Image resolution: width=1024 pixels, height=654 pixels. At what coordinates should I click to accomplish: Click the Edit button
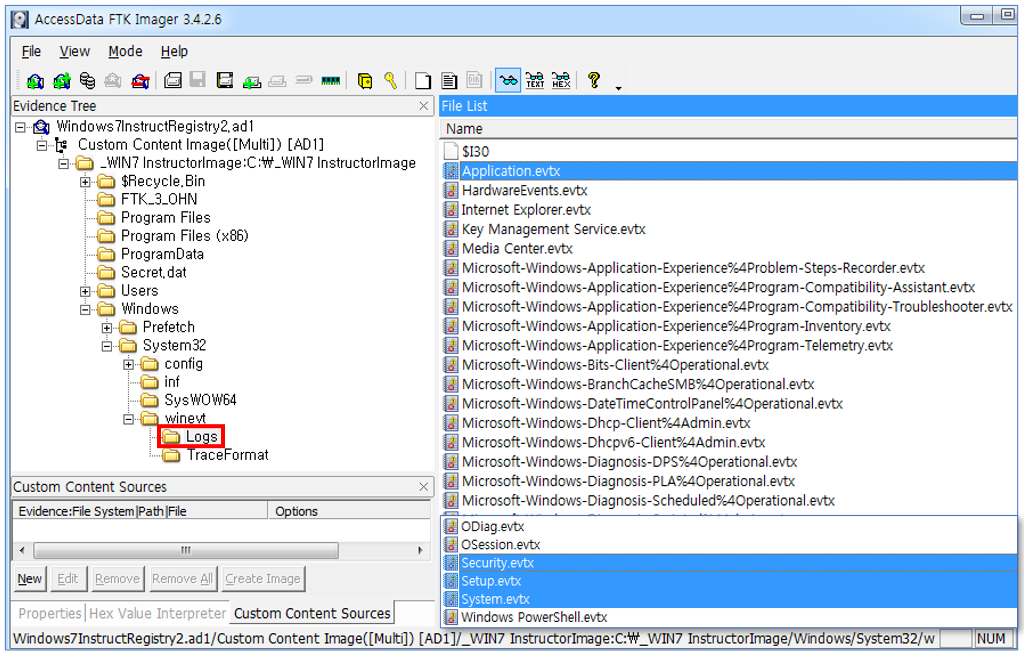[x=68, y=579]
